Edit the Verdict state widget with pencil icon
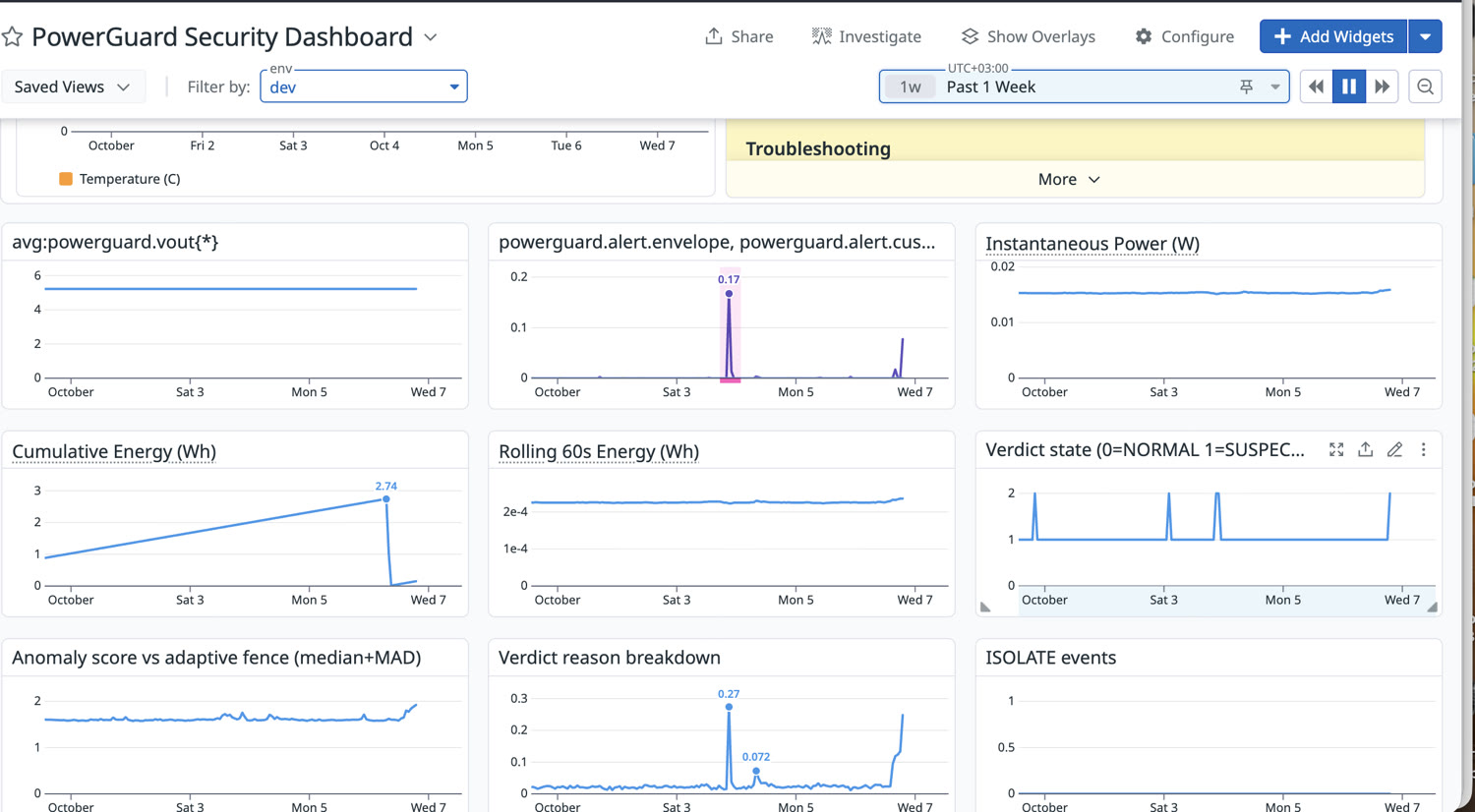This screenshot has width=1475, height=812. pos(1394,449)
